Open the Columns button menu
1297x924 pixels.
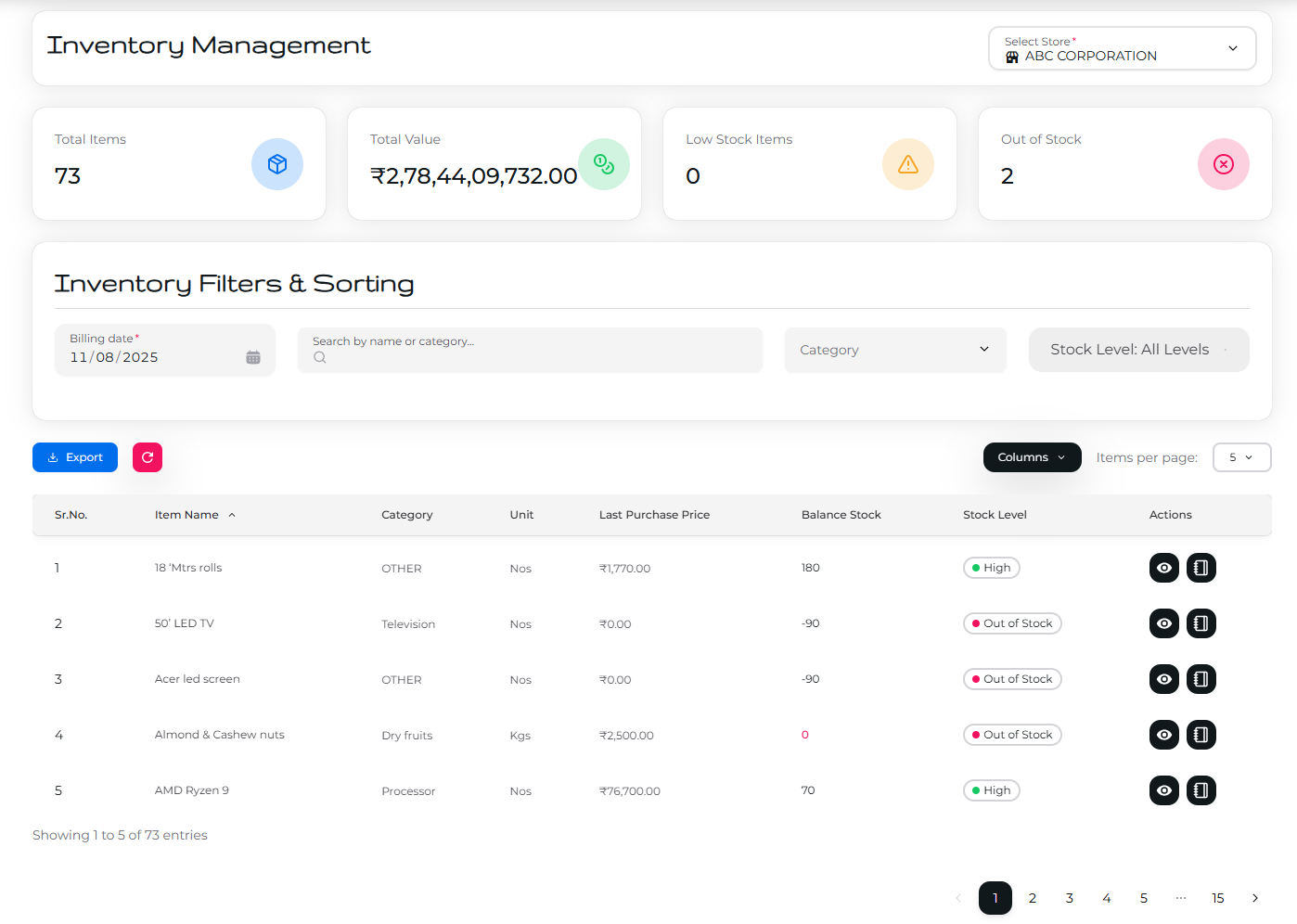(x=1032, y=457)
